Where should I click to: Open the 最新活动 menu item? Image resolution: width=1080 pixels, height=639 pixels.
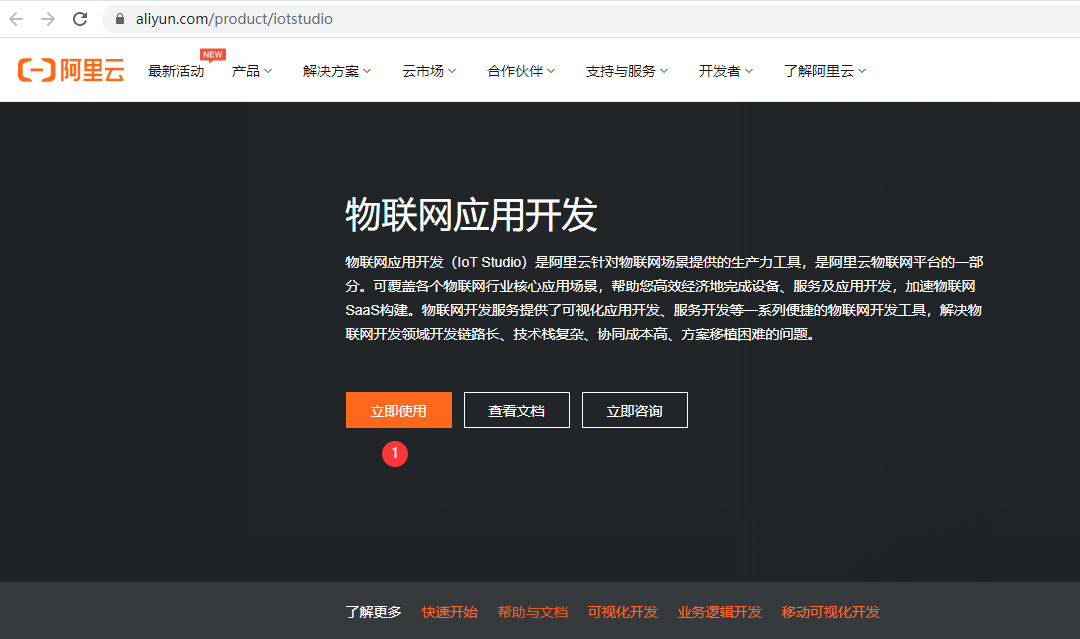click(176, 71)
